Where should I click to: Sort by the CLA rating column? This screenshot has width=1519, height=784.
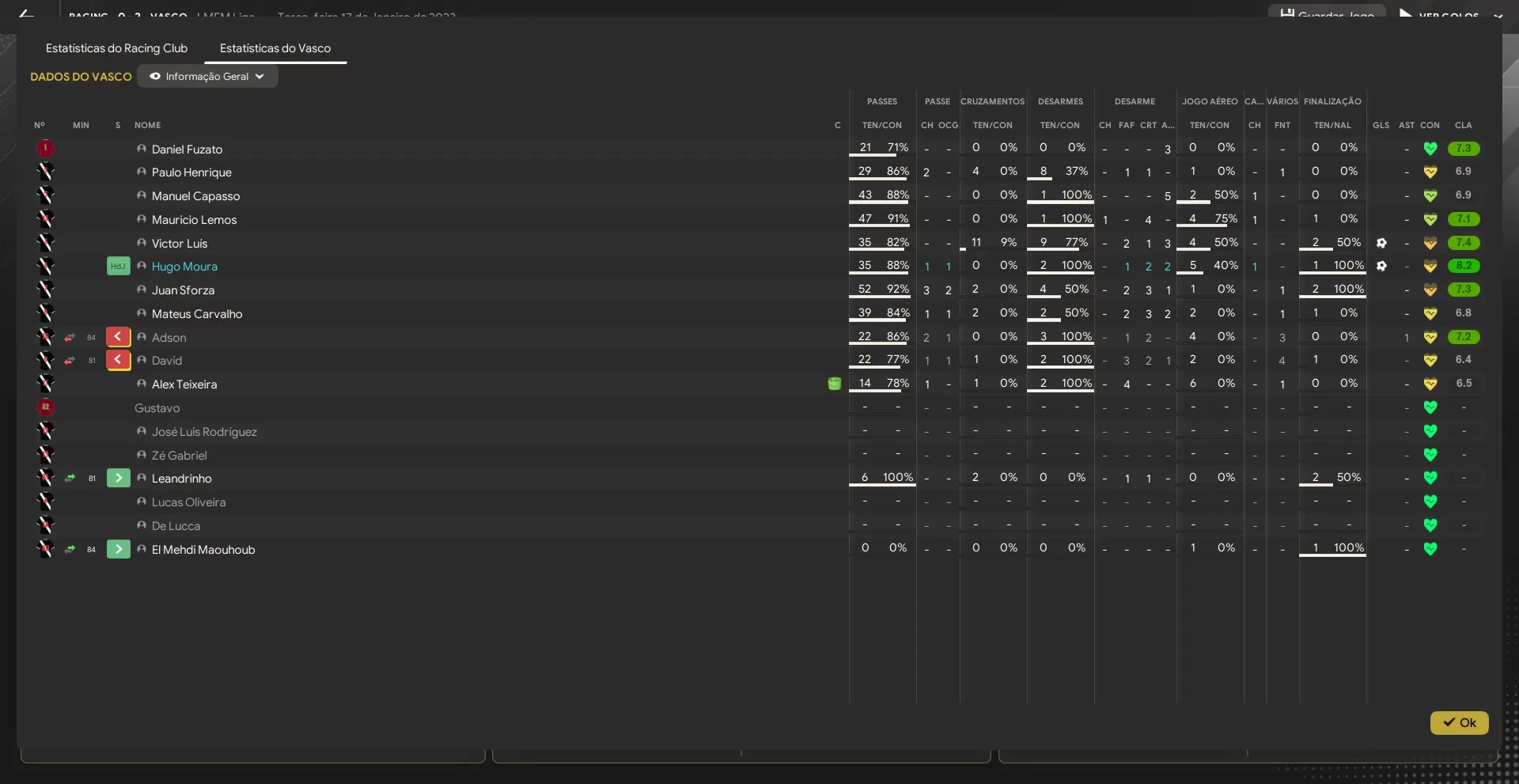tap(1463, 125)
